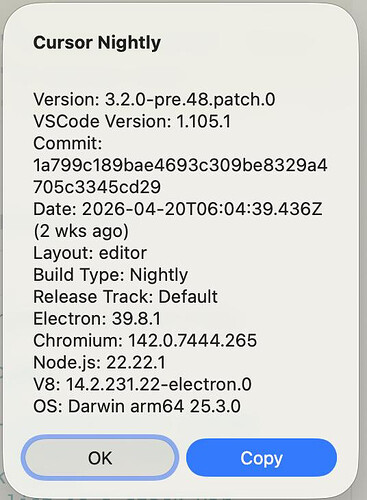Click the V8: 14.2.231.22-electron.0 line

coord(142,384)
